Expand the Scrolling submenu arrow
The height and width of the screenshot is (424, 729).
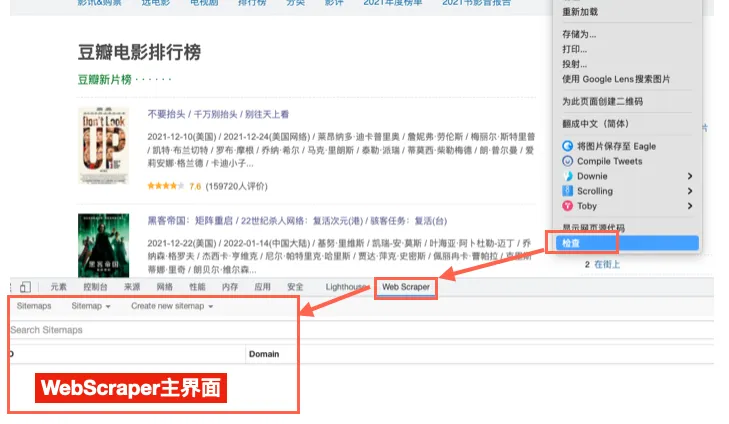click(x=690, y=191)
